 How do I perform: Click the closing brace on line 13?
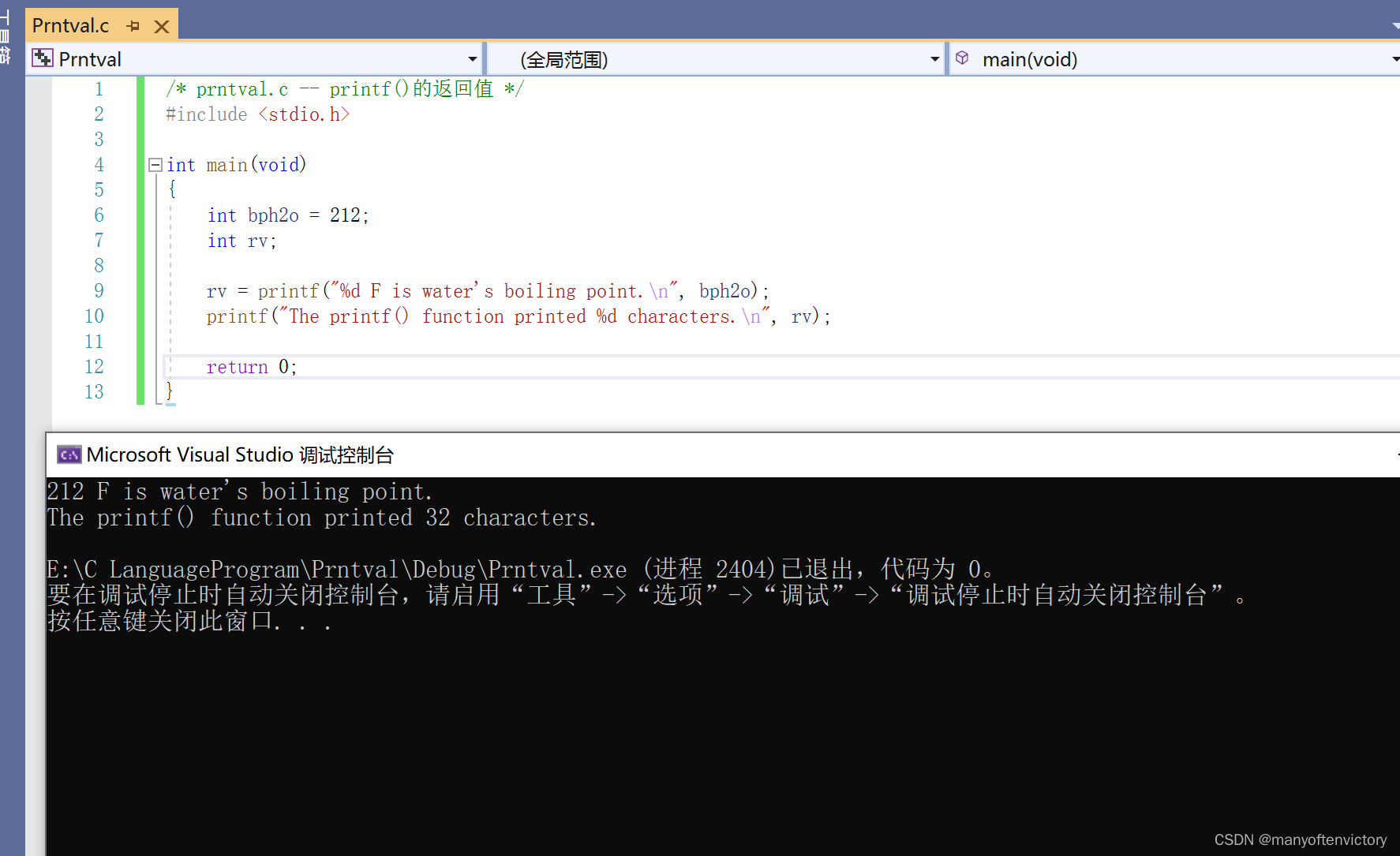click(169, 391)
